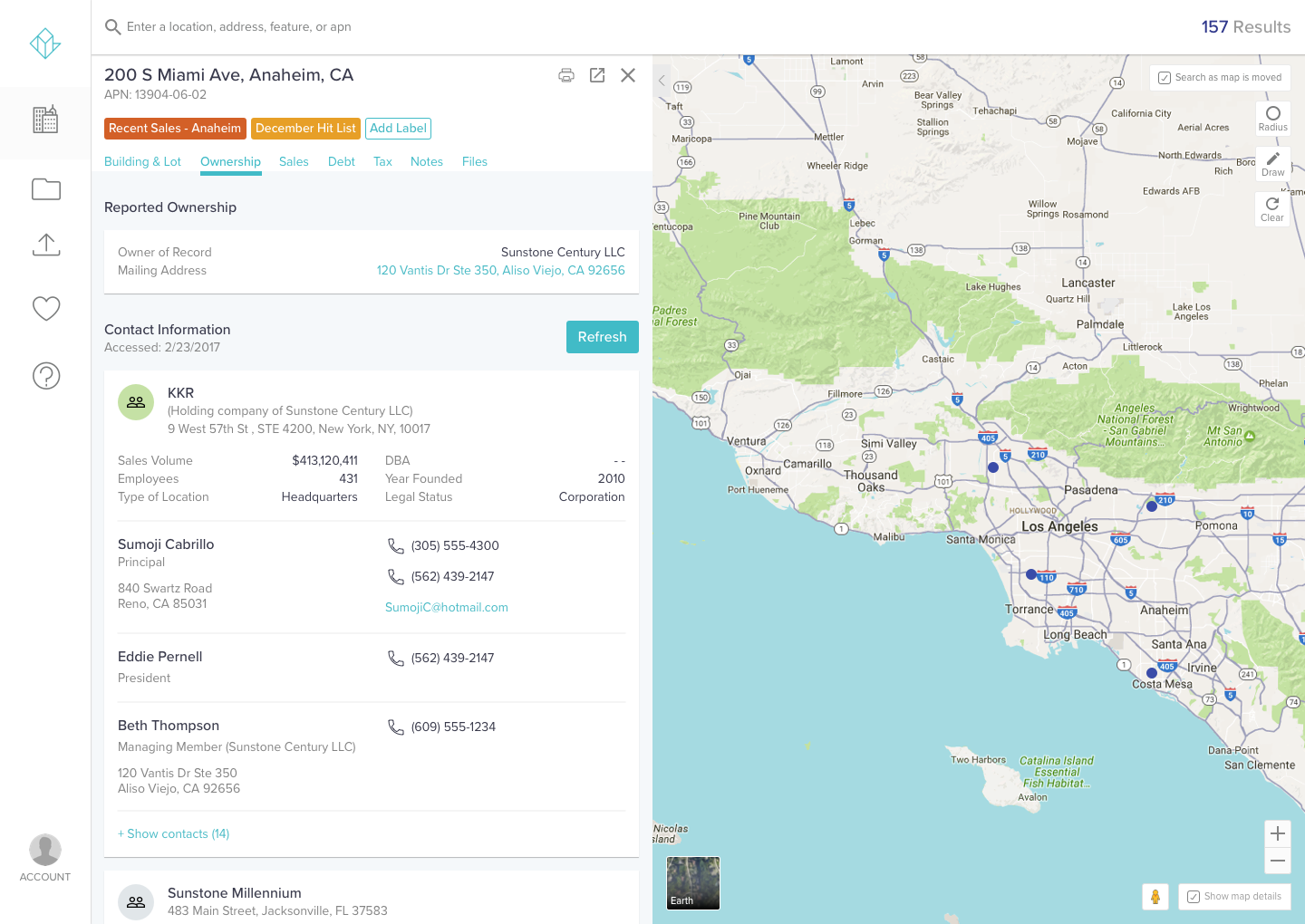Click the blue map marker near Costa Mesa
Image resolution: width=1305 pixels, height=924 pixels.
tap(1152, 673)
